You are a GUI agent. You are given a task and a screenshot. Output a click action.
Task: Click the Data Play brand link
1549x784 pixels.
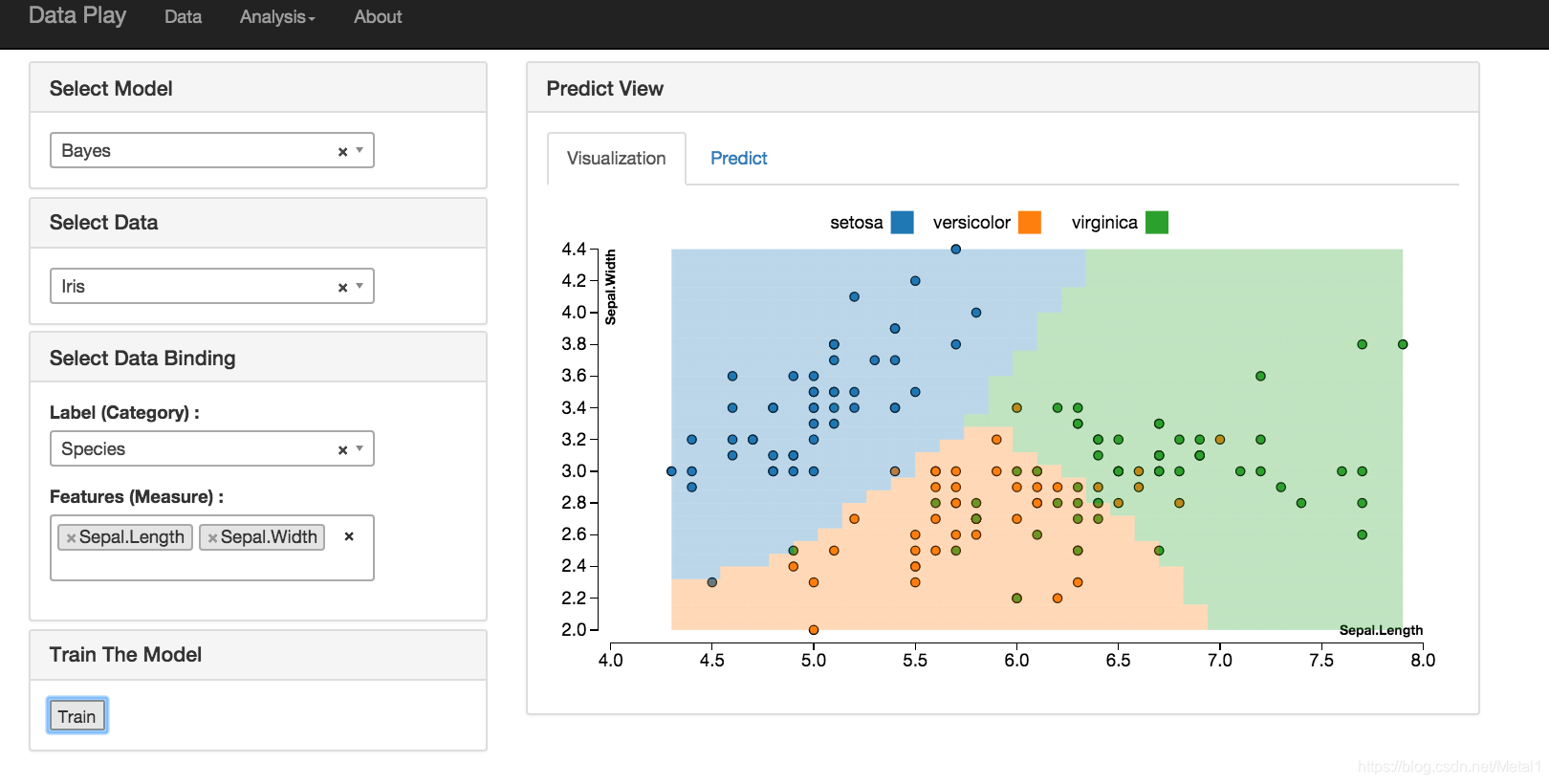click(77, 16)
